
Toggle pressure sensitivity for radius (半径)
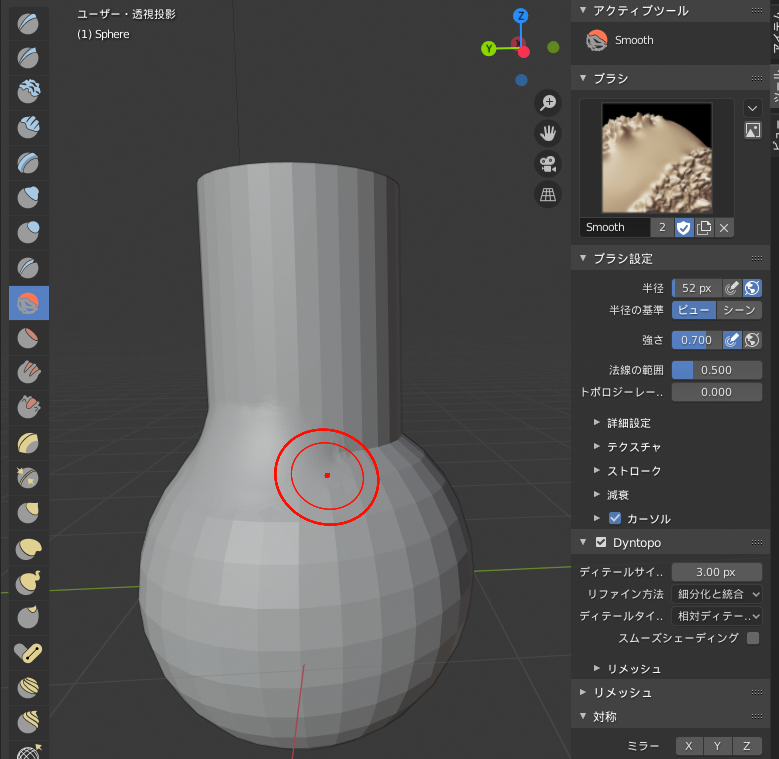tap(731, 288)
